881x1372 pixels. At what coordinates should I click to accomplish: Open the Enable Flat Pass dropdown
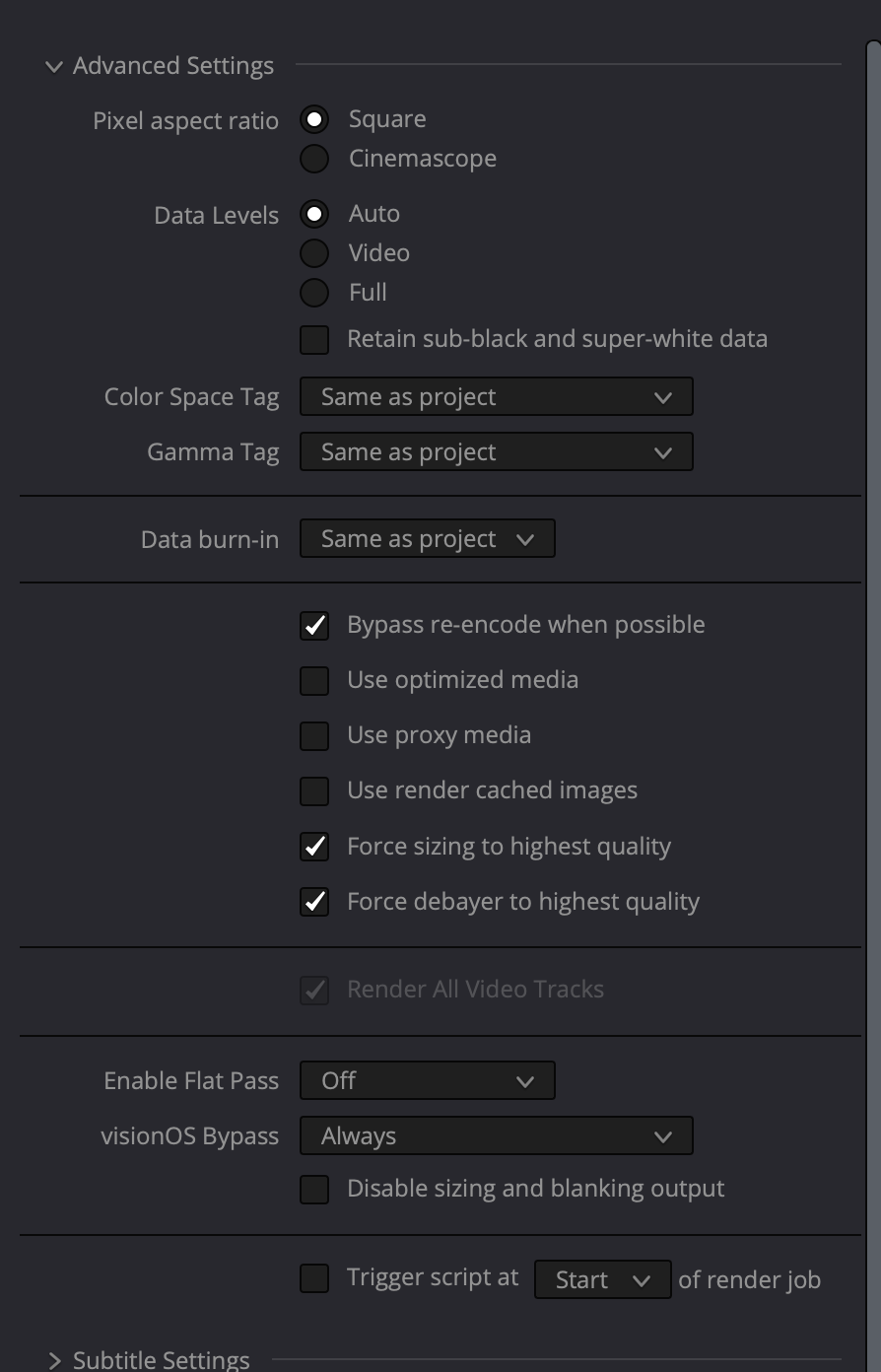(x=427, y=1080)
